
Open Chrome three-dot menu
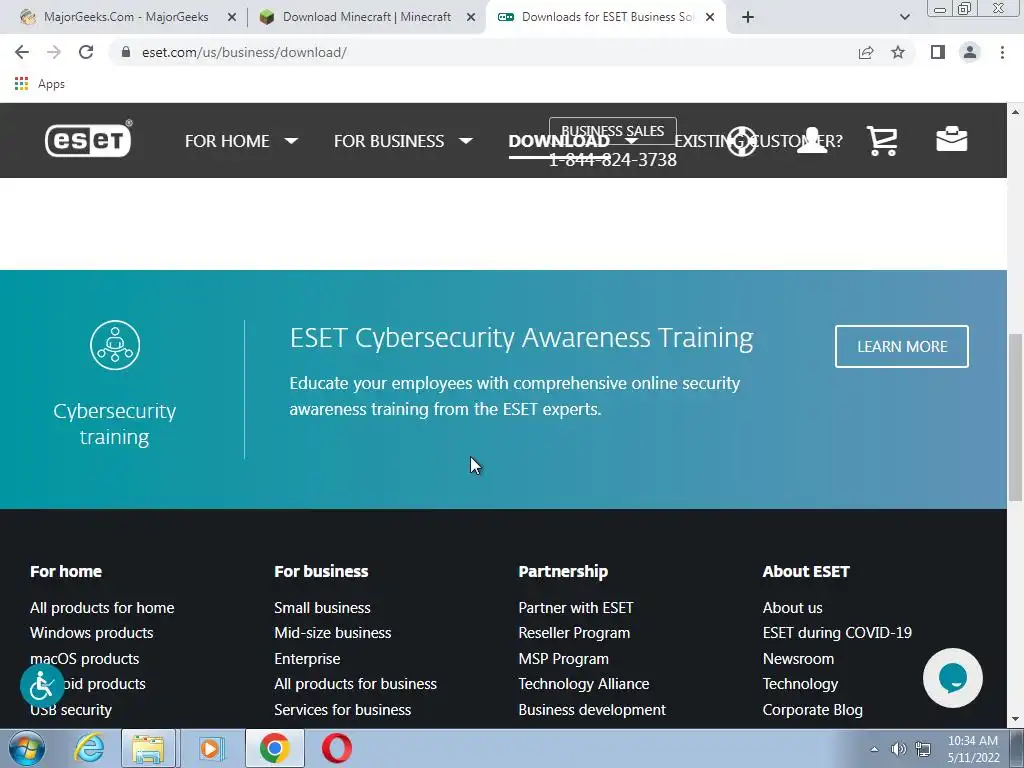1002,52
